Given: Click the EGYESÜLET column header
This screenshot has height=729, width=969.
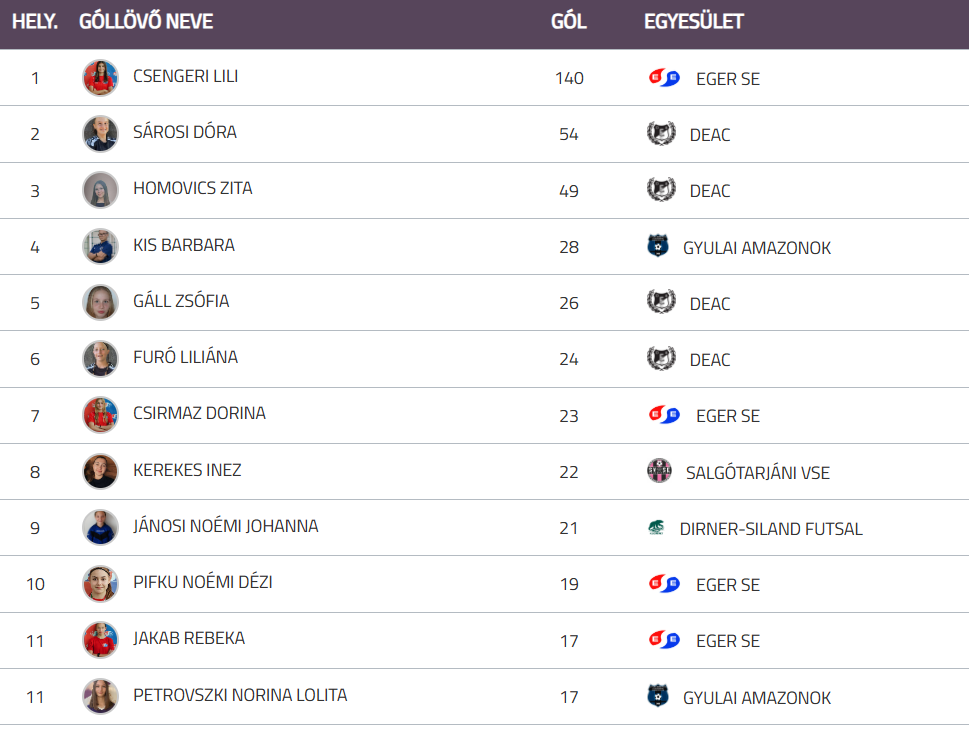Looking at the screenshot, I should pyautogui.click(x=693, y=21).
